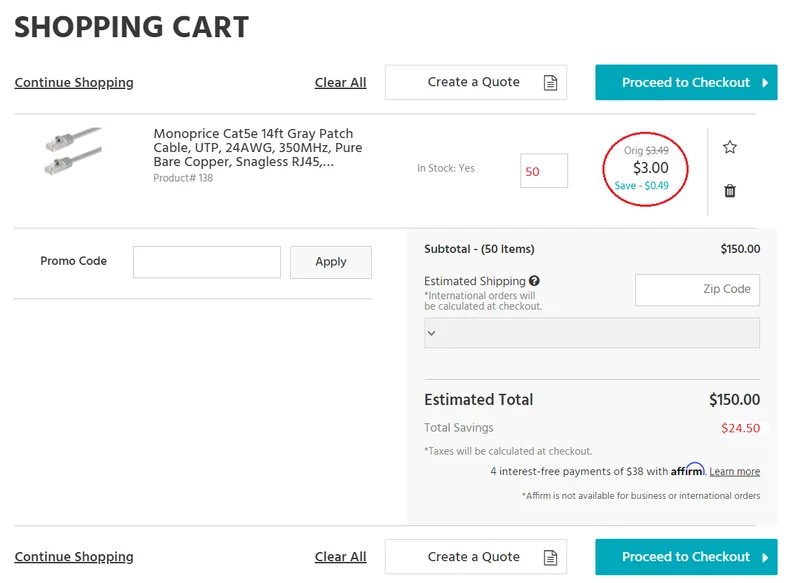Select 'Save - $0.49' text
The width and height of the screenshot is (800, 583).
pos(641,186)
